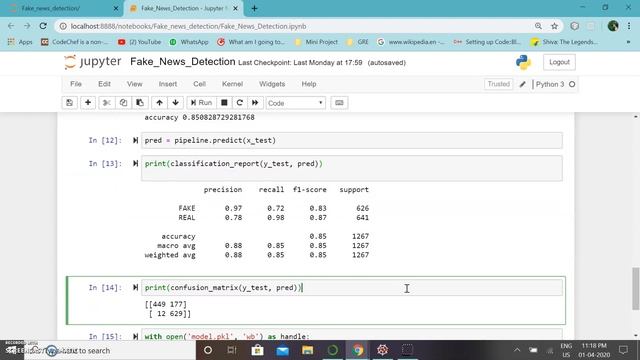This screenshot has width=640, height=360.
Task: Select the confusion matrix output [[449 177]
Action: pos(166,304)
